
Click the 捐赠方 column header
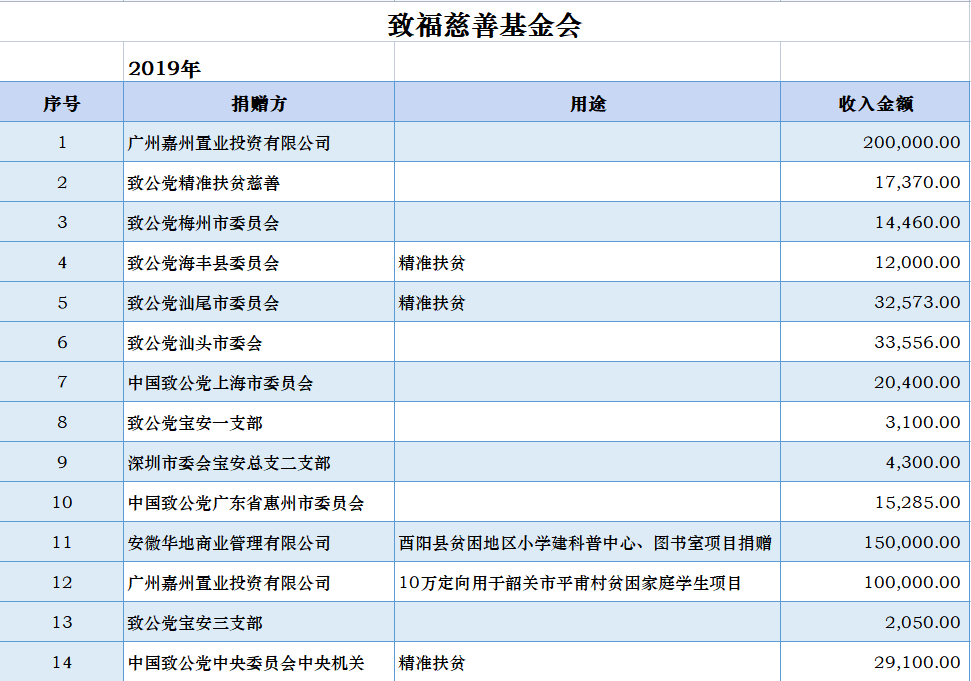259,102
